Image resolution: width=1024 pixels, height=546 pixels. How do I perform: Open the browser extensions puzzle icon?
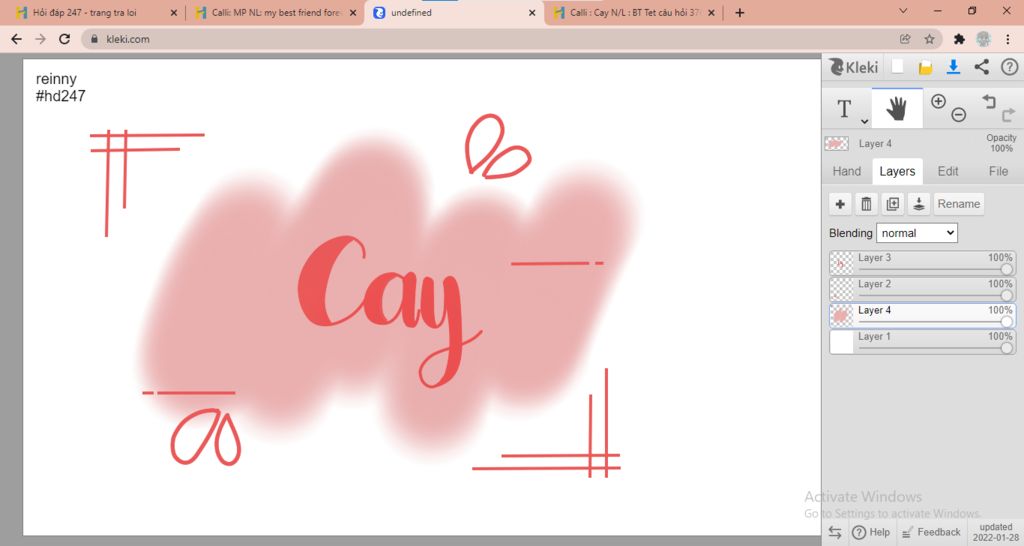tap(959, 39)
